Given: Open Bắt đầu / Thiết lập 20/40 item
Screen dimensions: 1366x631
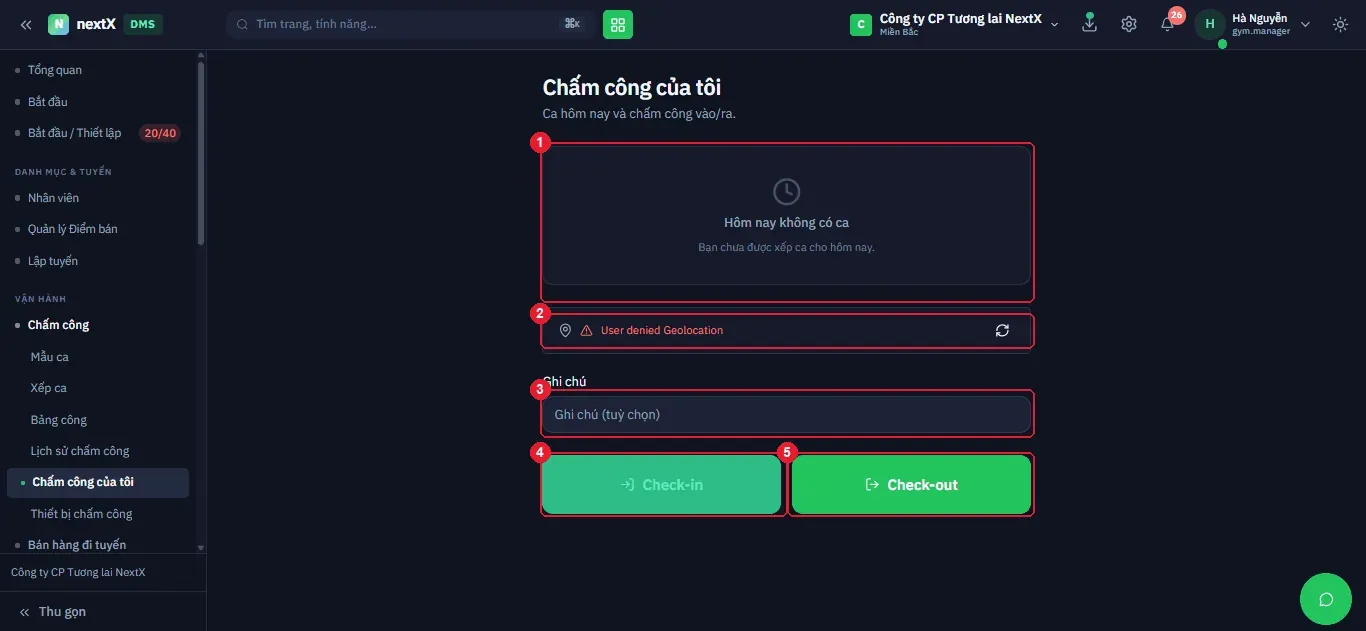Looking at the screenshot, I should [x=97, y=133].
